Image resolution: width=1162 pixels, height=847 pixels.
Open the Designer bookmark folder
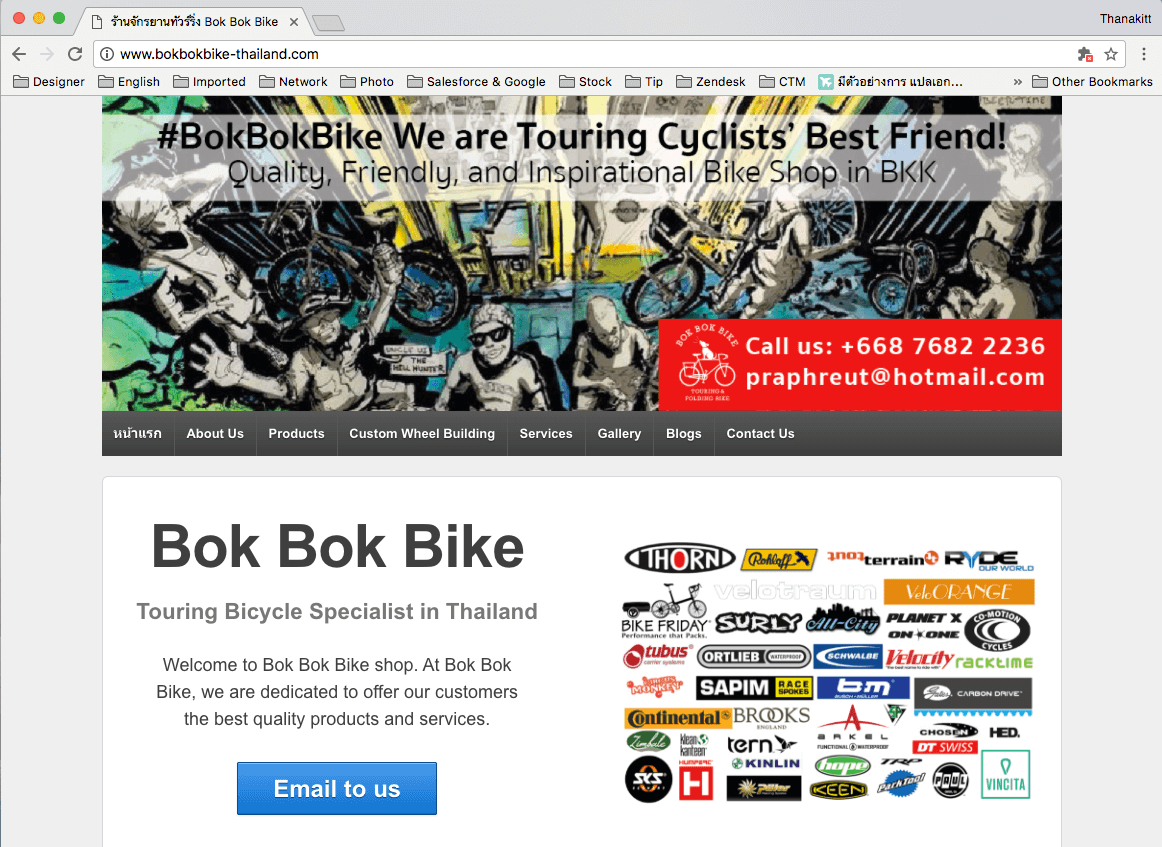tap(49, 82)
